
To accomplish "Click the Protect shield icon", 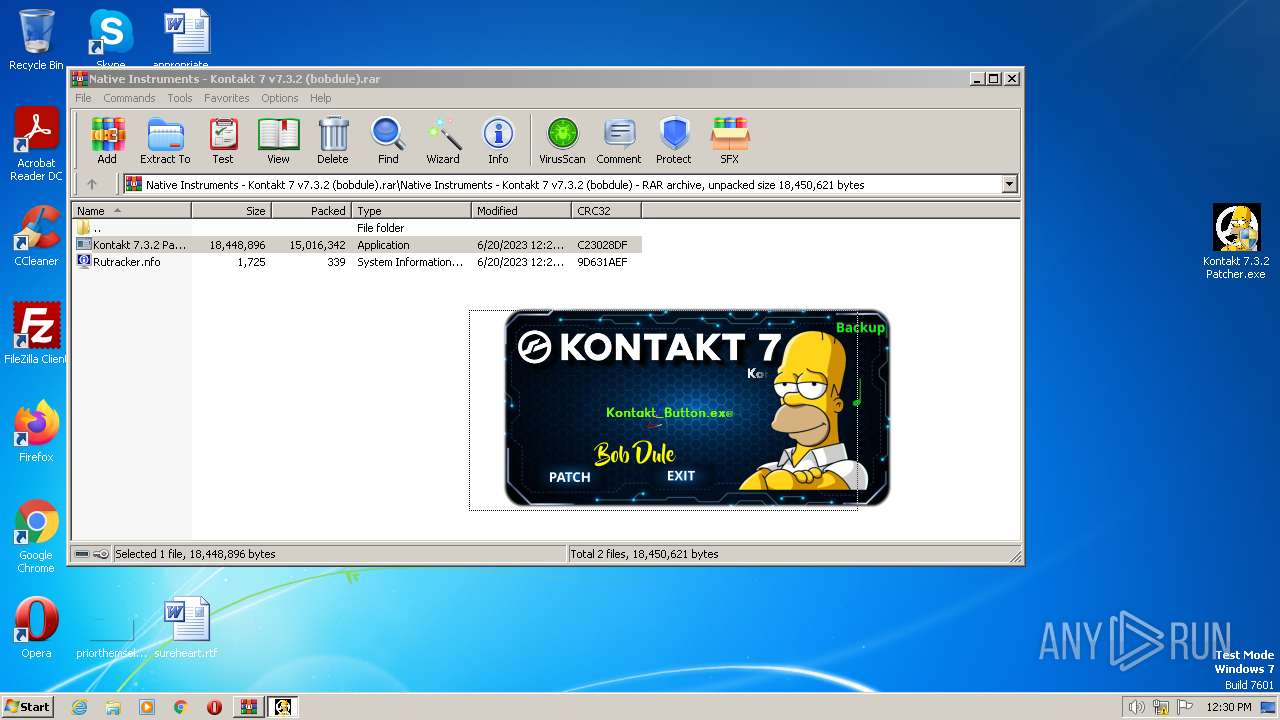I will (x=674, y=140).
